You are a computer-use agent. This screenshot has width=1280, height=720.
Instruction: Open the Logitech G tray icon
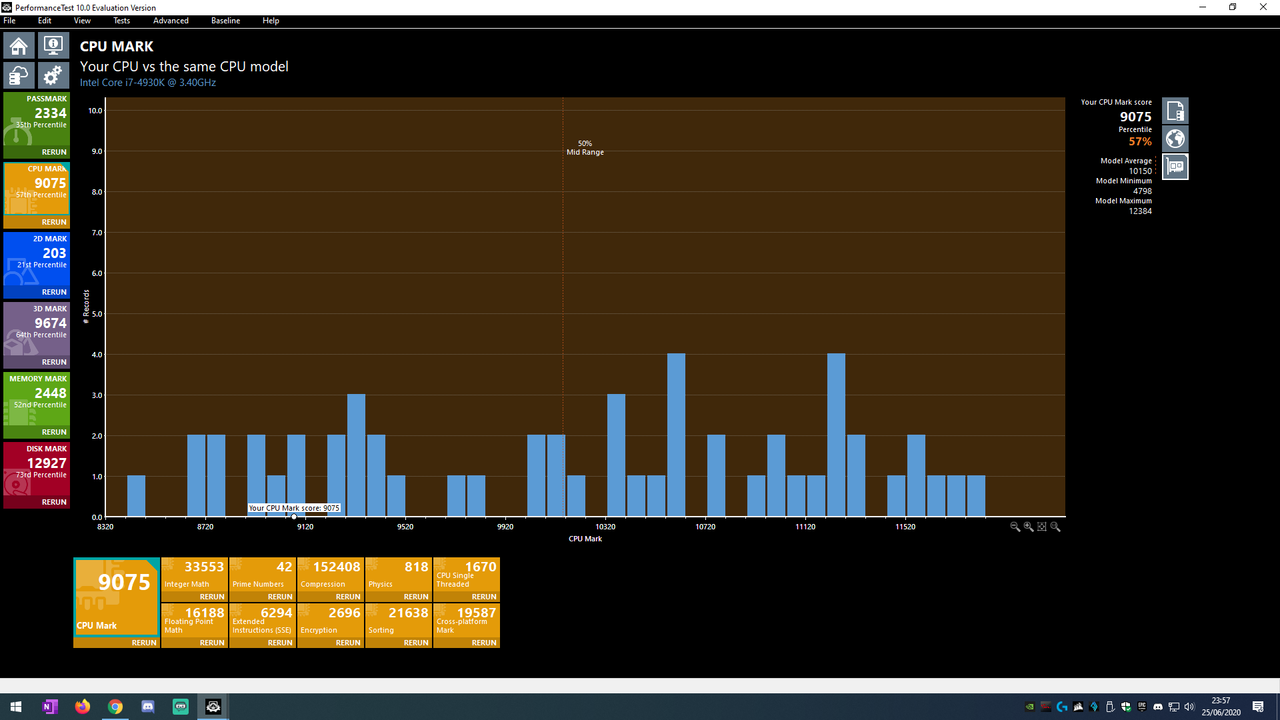point(1061,707)
